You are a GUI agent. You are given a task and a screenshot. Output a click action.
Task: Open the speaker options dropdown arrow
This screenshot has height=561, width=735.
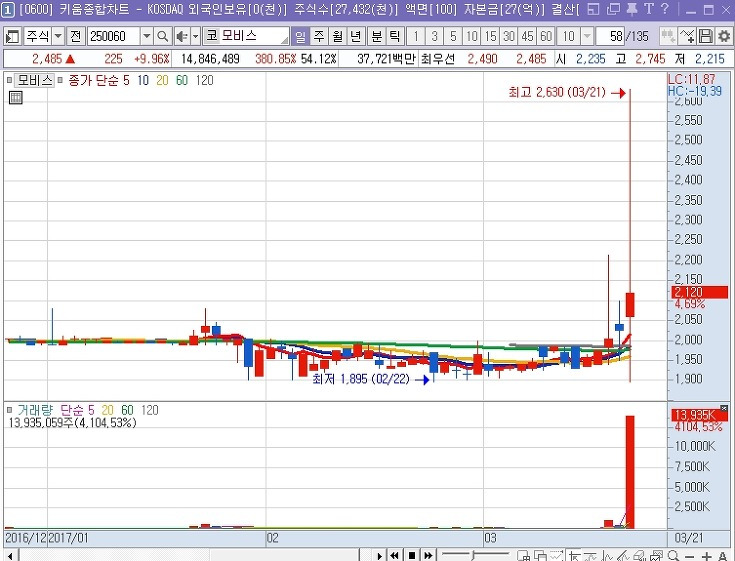195,36
